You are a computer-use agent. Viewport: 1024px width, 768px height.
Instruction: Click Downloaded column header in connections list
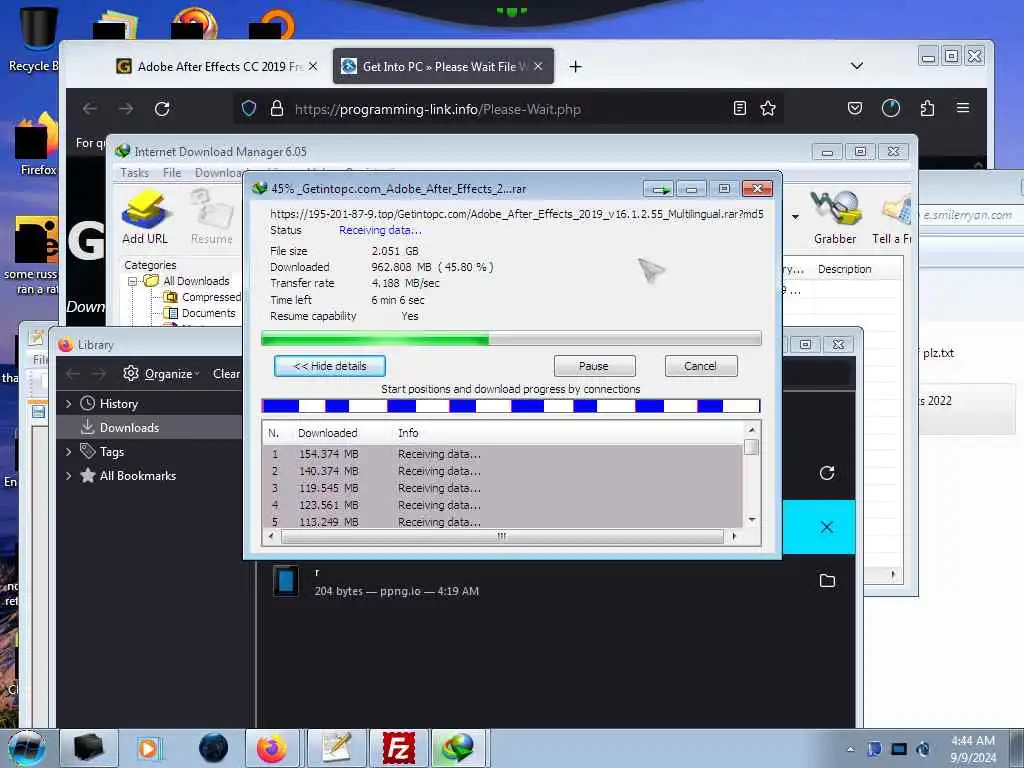coord(327,433)
